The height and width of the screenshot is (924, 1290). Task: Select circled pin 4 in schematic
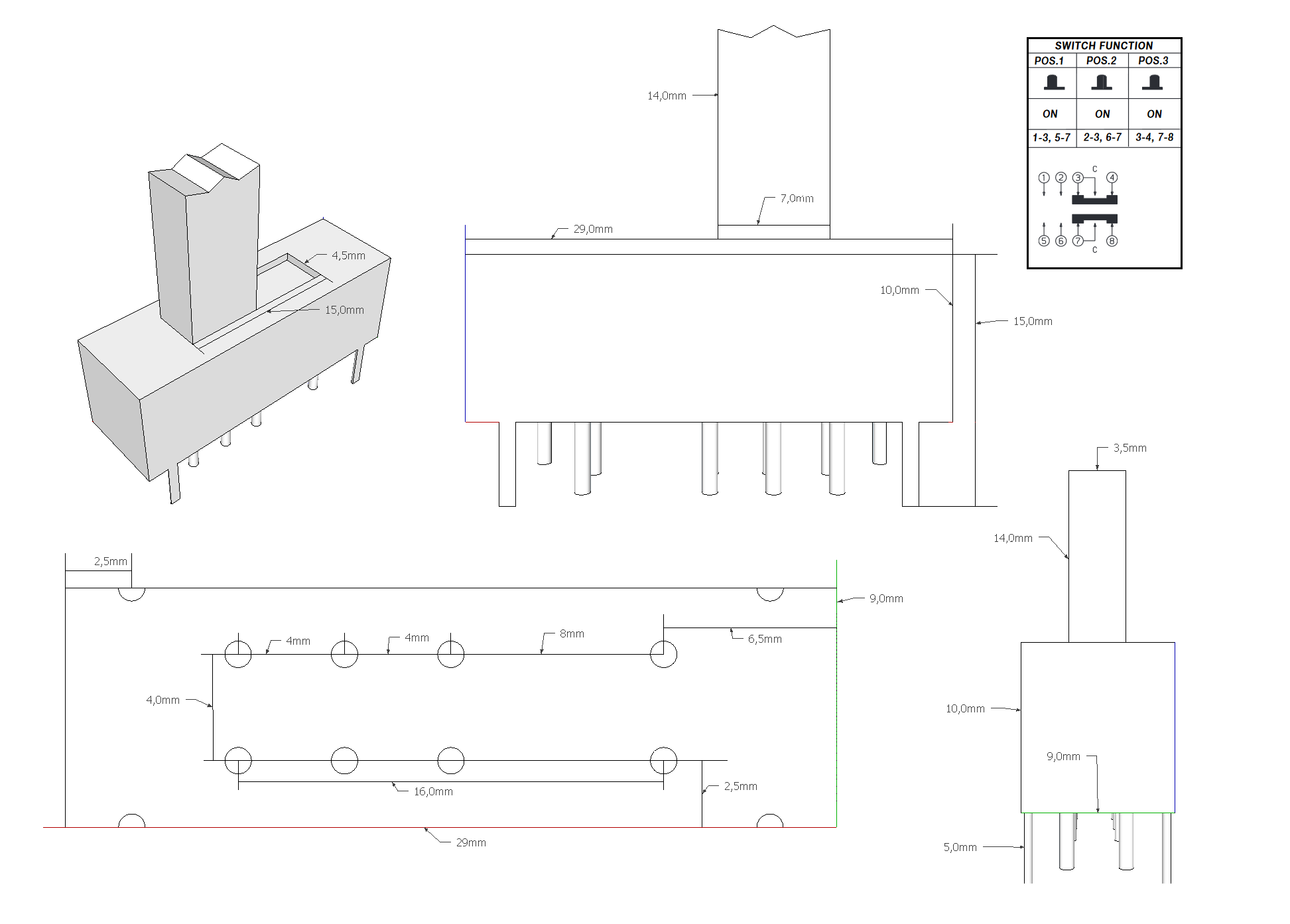[x=1112, y=178]
